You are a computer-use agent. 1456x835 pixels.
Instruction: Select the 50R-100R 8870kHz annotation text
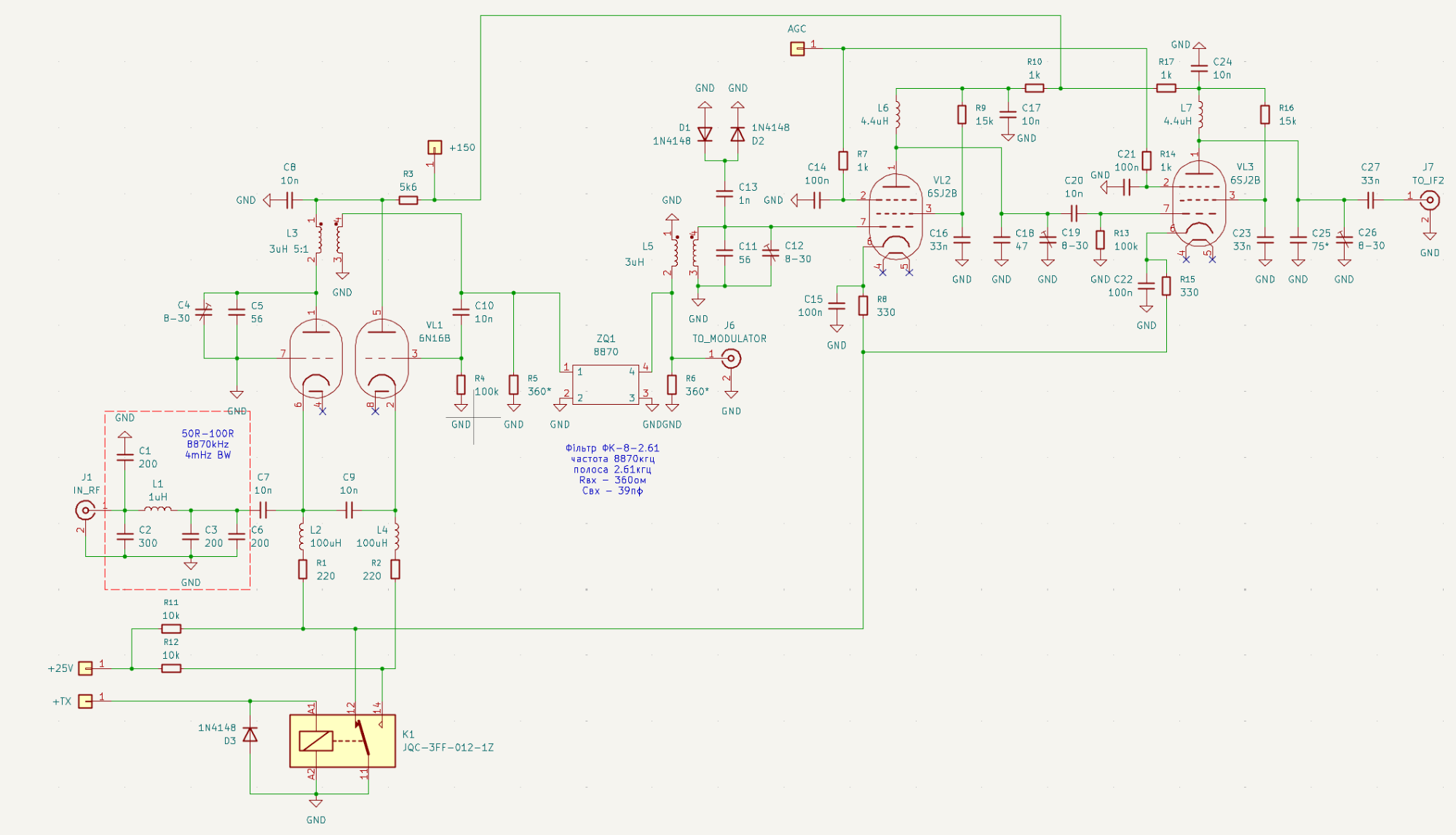207,444
